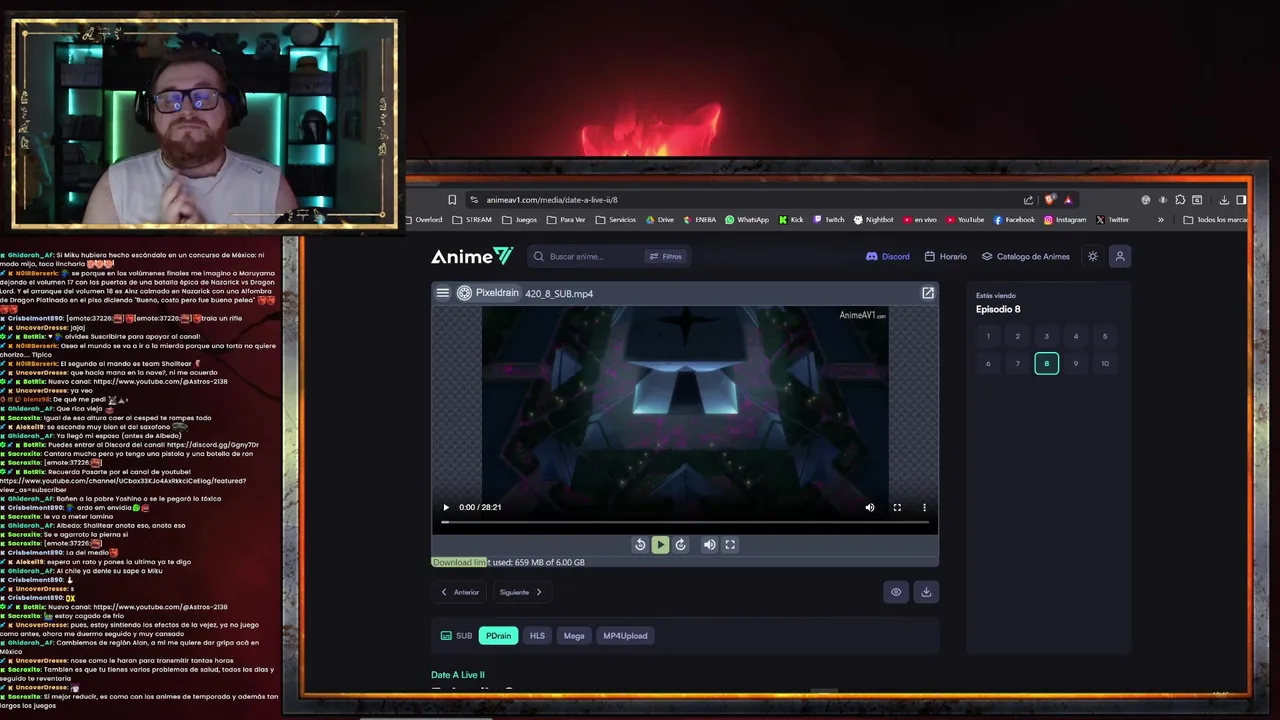This screenshot has width=1280, height=720.
Task: Open the YouTube bookmark
Action: coord(965,219)
